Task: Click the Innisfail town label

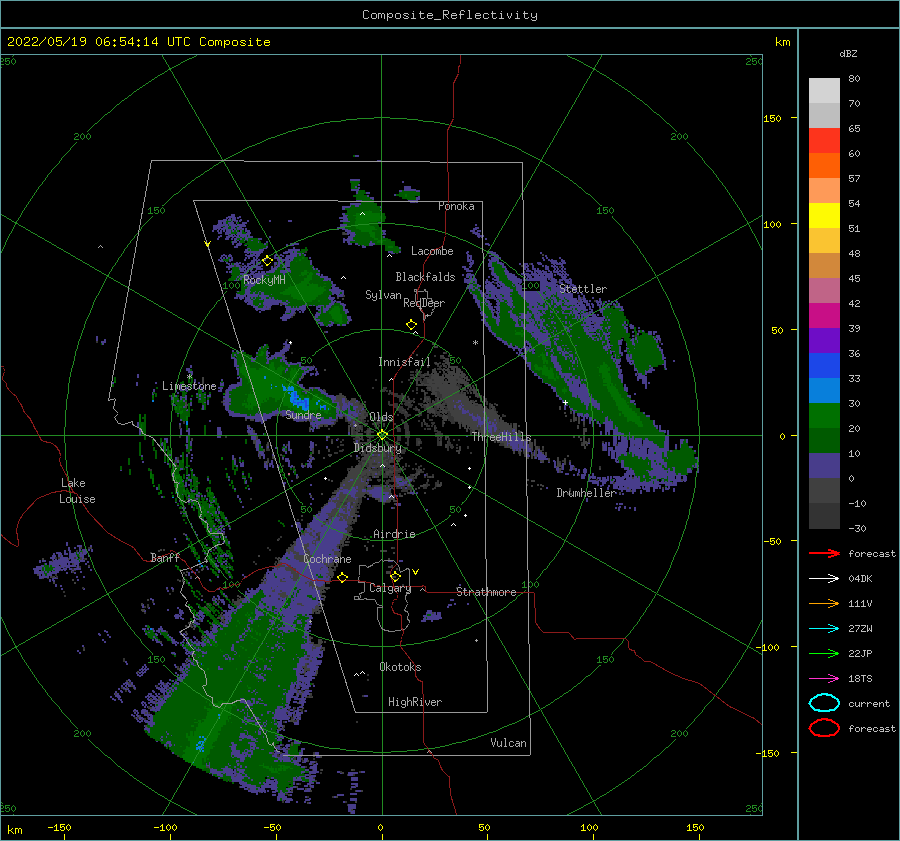Action: [x=404, y=362]
